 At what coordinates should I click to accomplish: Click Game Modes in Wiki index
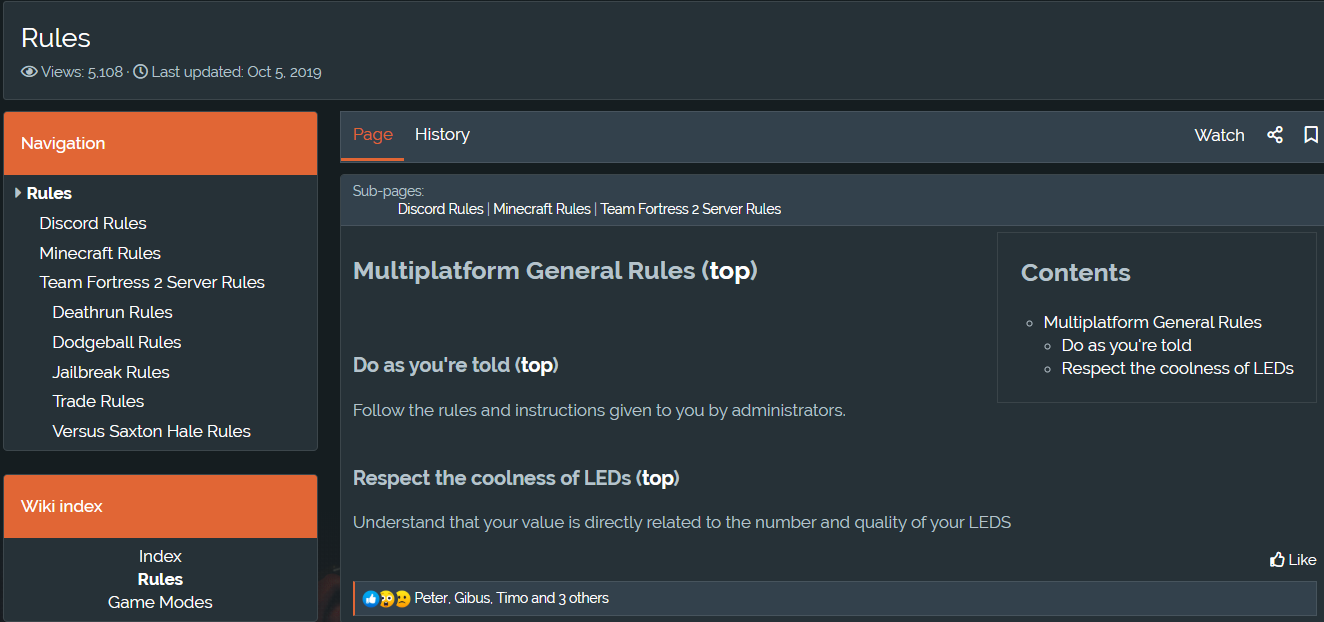pos(160,602)
